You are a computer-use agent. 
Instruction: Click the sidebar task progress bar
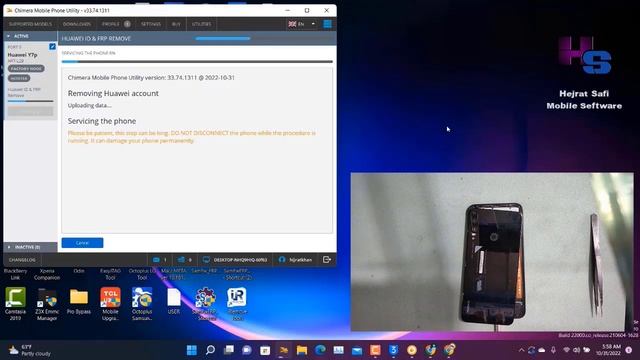coord(30,101)
